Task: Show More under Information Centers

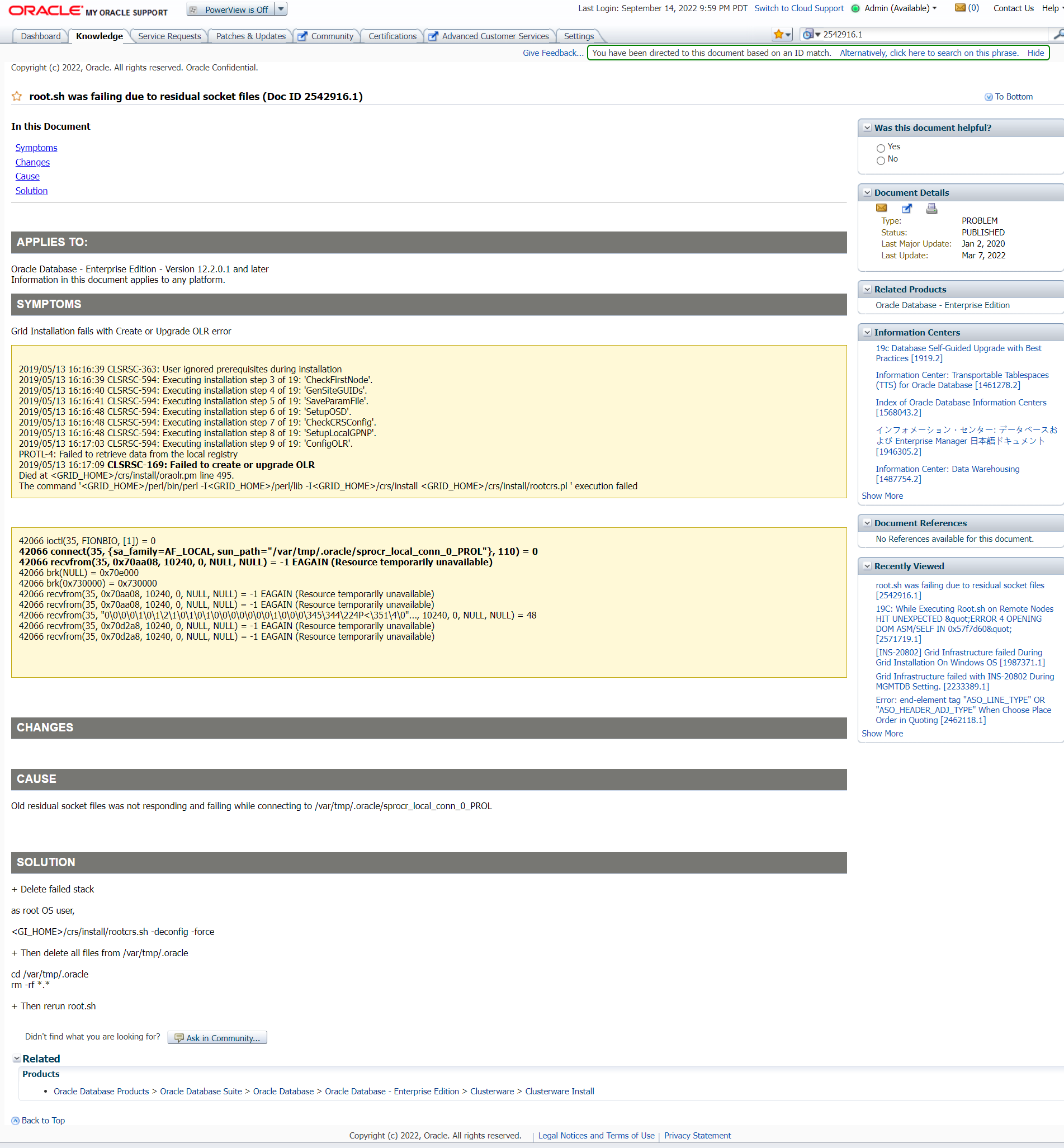Action: click(x=882, y=495)
